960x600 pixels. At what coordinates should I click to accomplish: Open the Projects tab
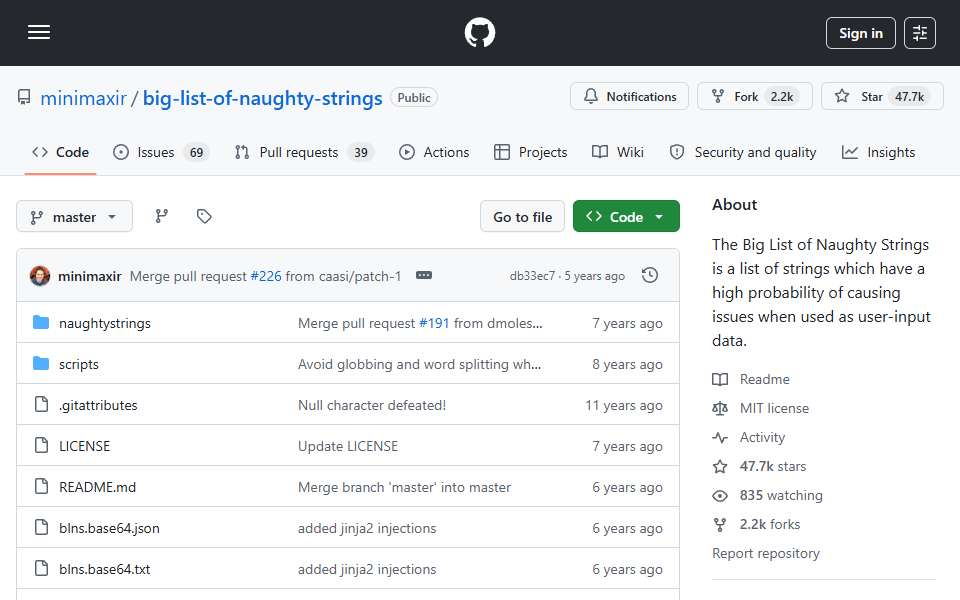pyautogui.click(x=531, y=152)
